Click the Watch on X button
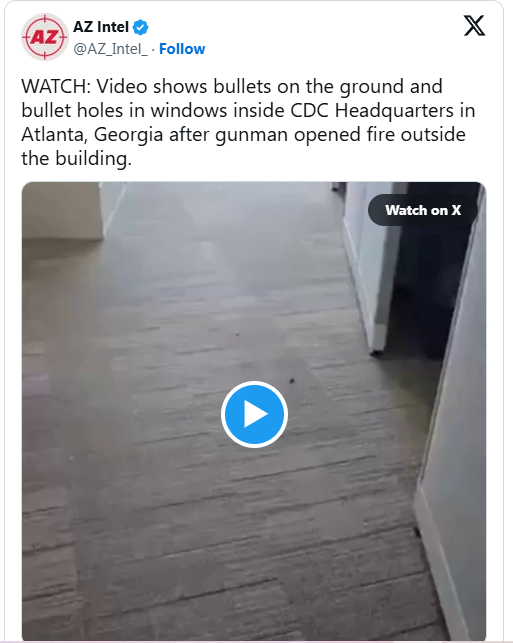513x643 pixels. [423, 210]
